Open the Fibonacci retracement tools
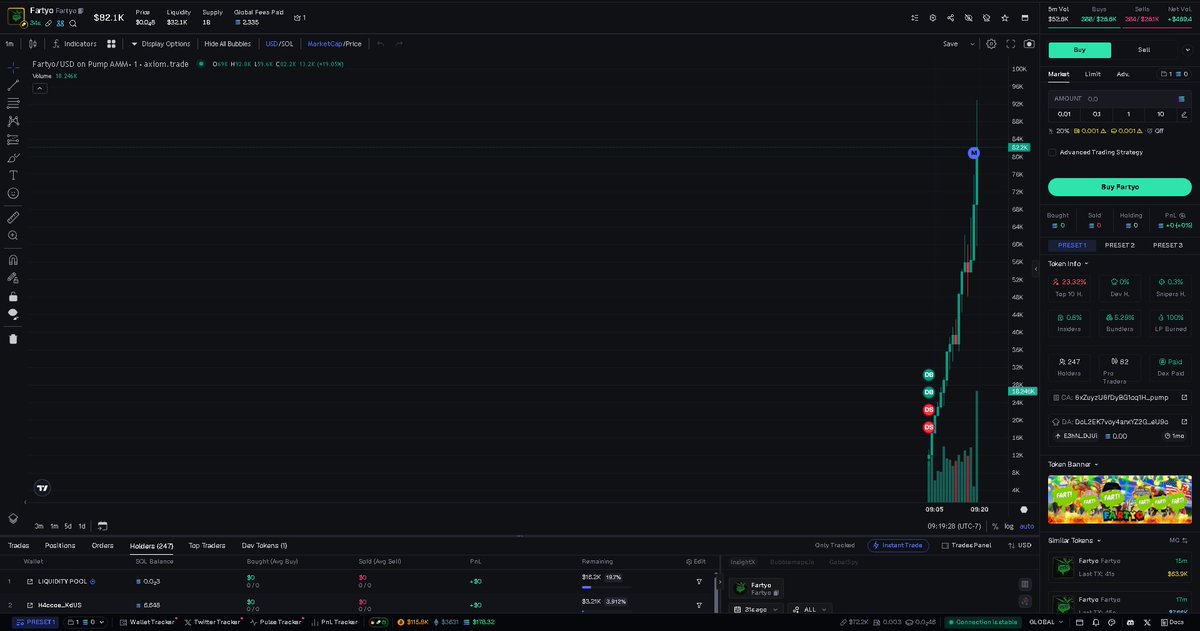This screenshot has height=631, width=1200. pyautogui.click(x=13, y=103)
